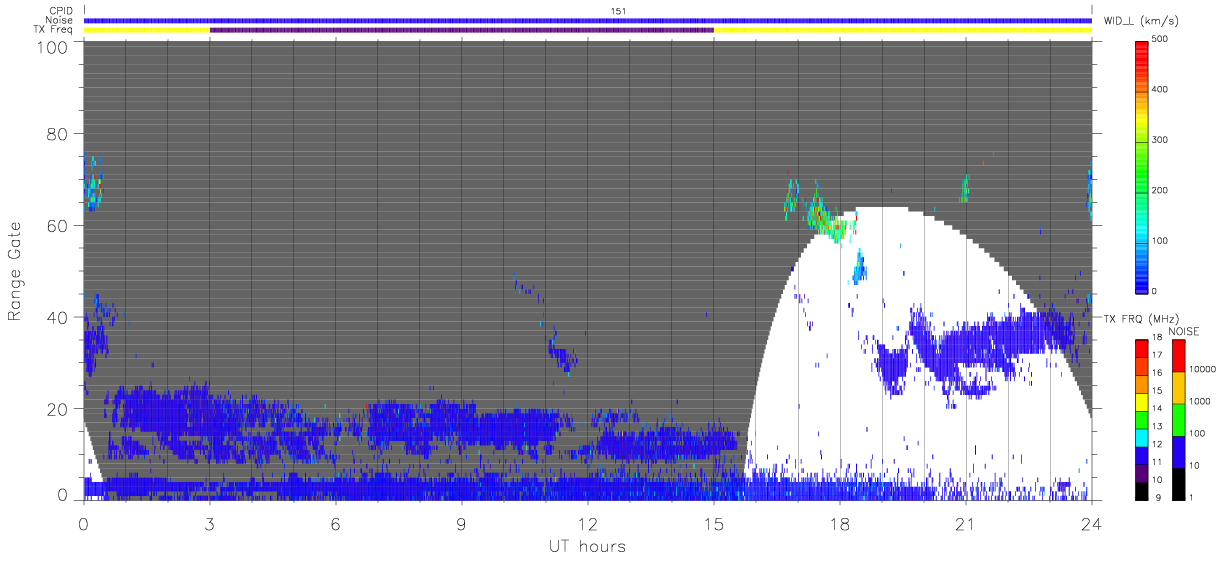Pick the green middle section of WID colorbar
The width and height of the screenshot is (1228, 567).
(1142, 170)
